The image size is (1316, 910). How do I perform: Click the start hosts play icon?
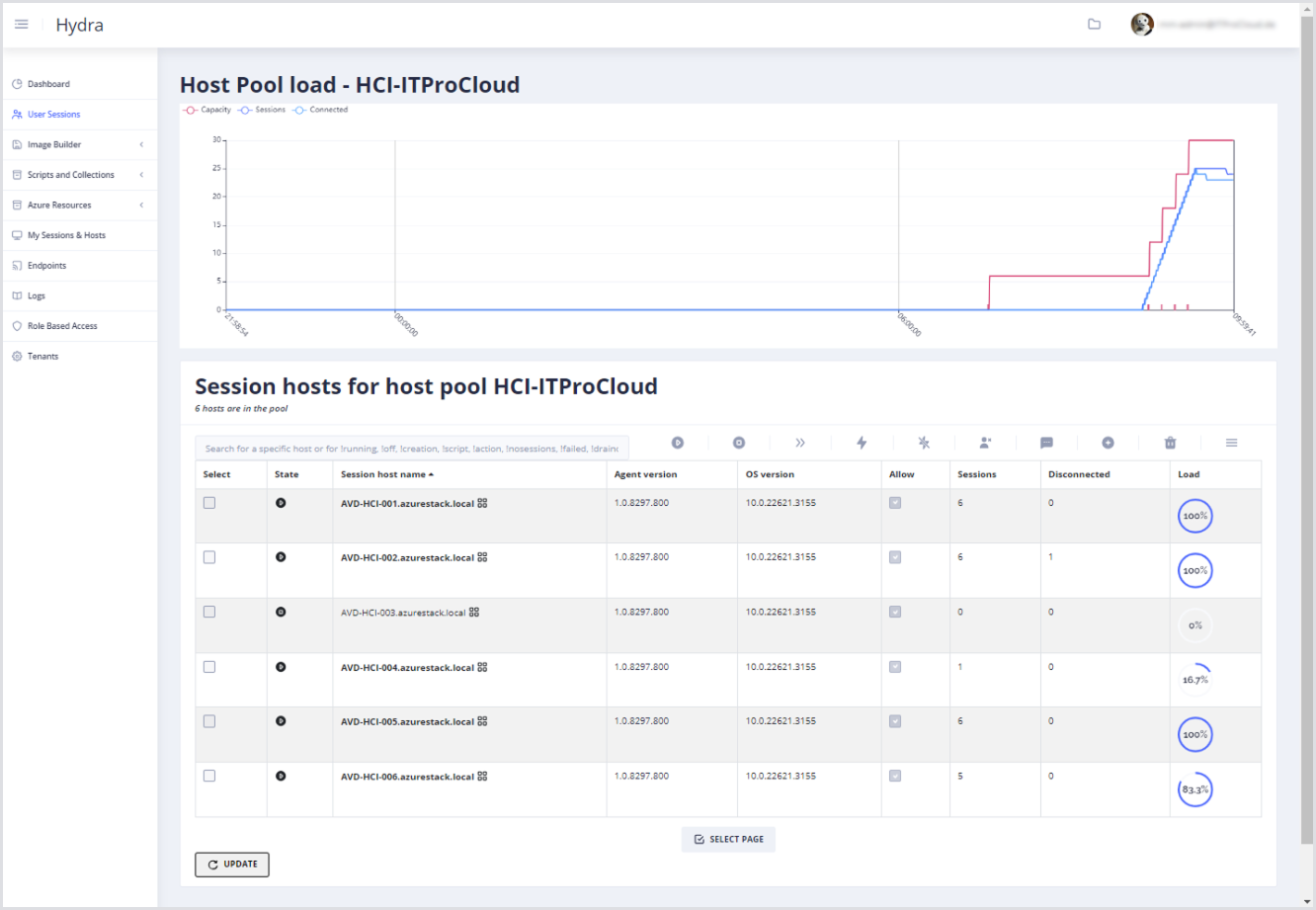click(678, 443)
